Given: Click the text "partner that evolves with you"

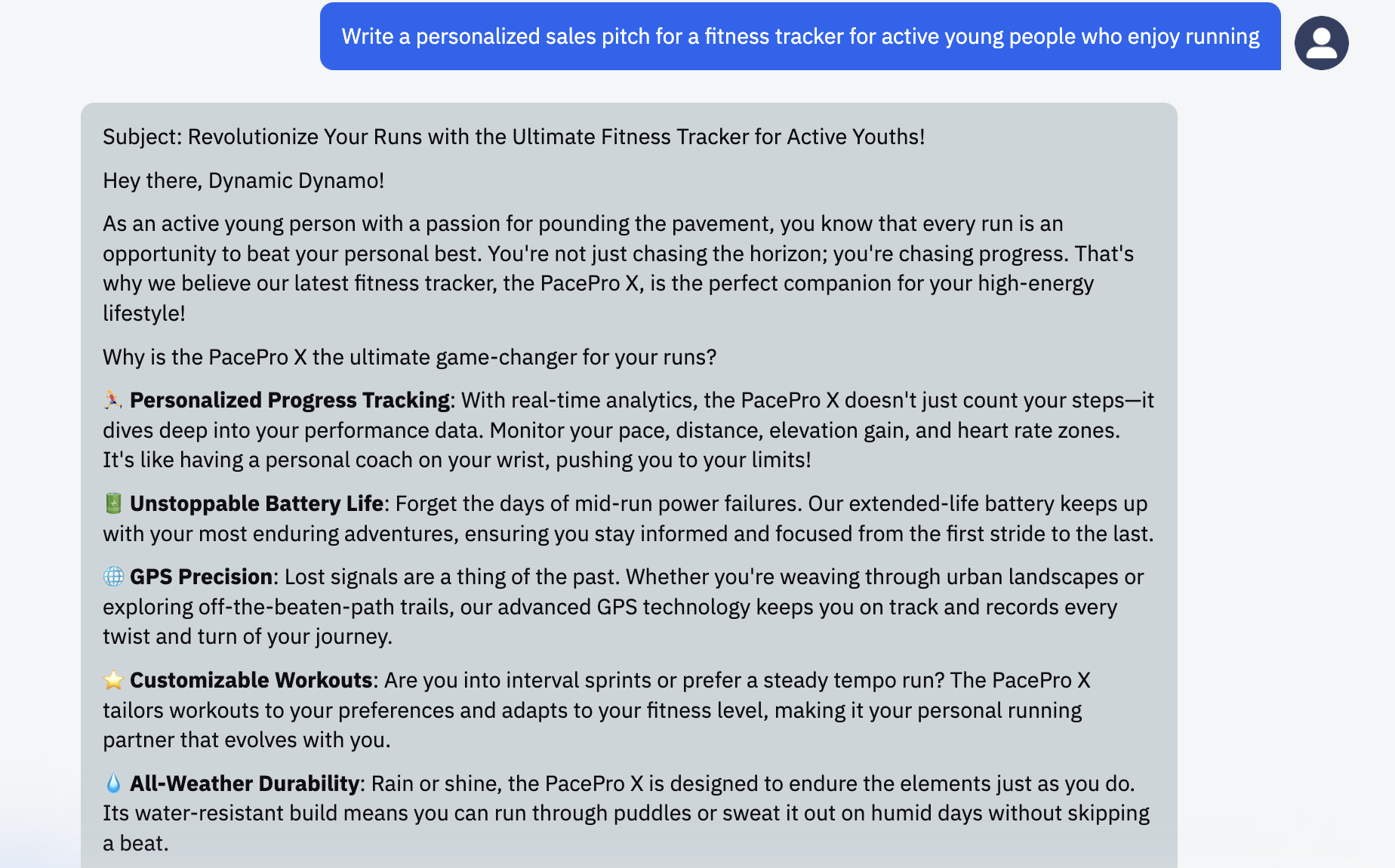Looking at the screenshot, I should 246,740.
